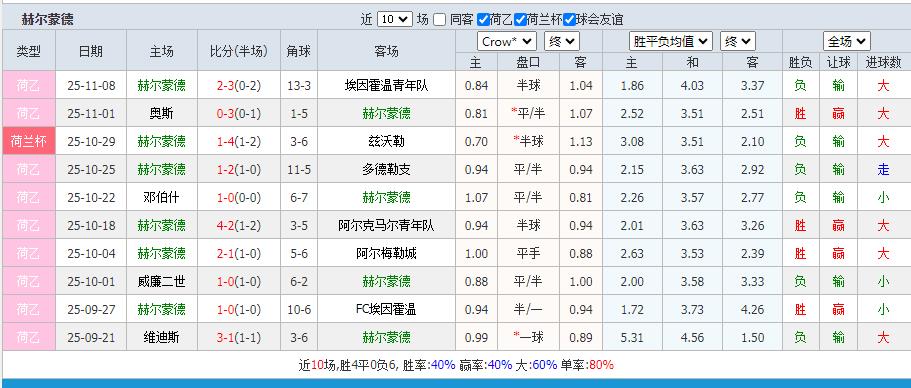Open the 4-2(1-2) score on 25-10-18
Viewport: 911px width, 388px height.
point(239,225)
